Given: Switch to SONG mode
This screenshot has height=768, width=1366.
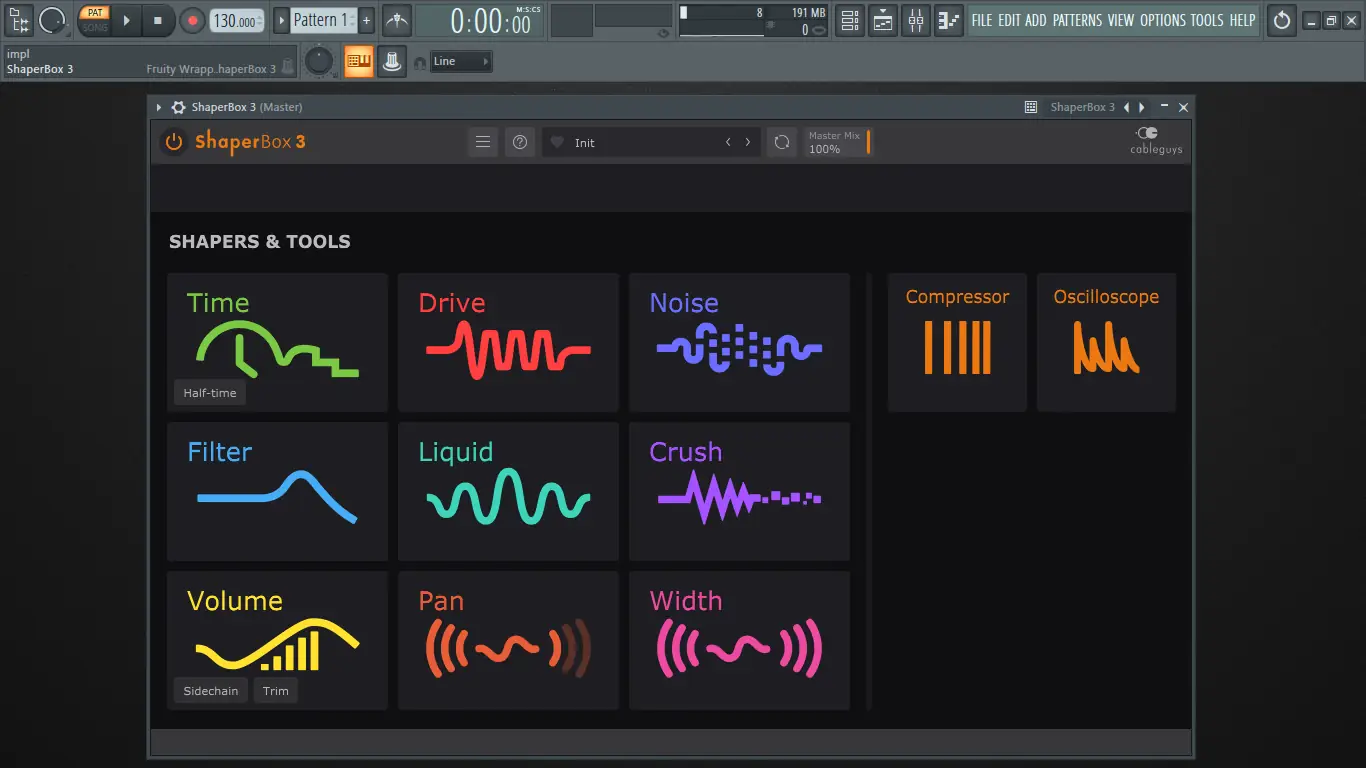Looking at the screenshot, I should pyautogui.click(x=95, y=27).
